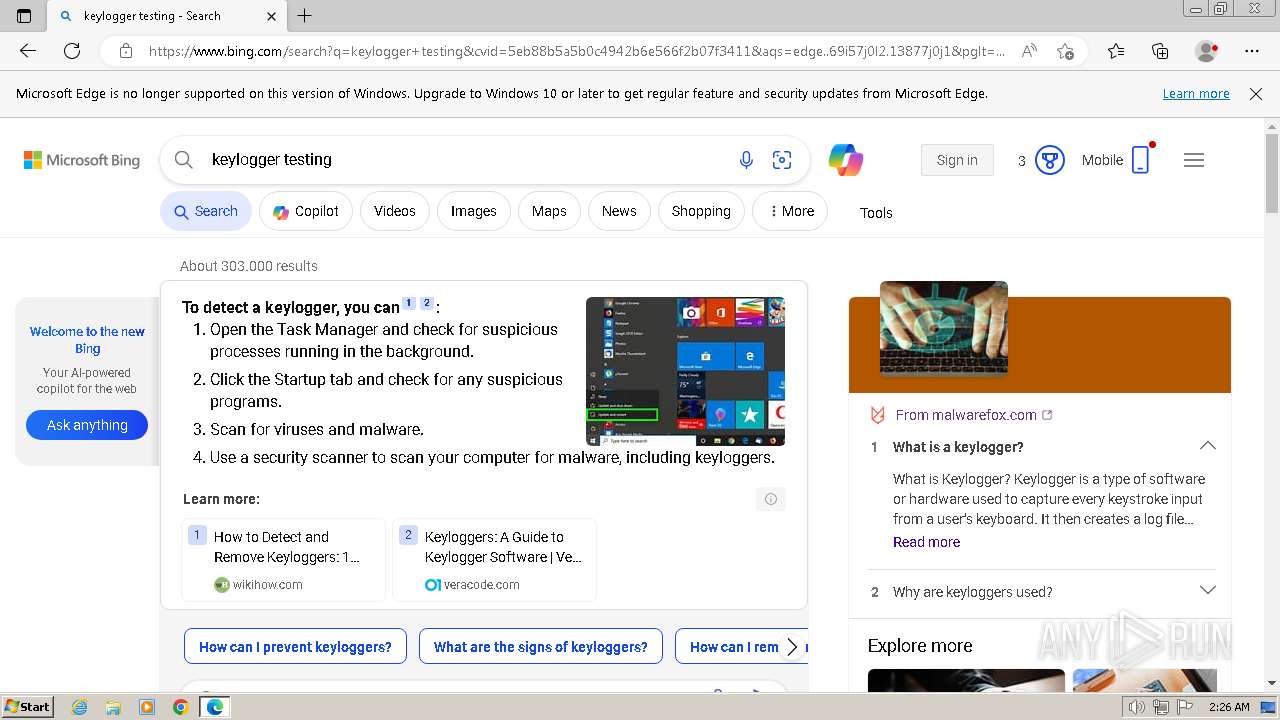Switch to the News tab

pos(619,211)
